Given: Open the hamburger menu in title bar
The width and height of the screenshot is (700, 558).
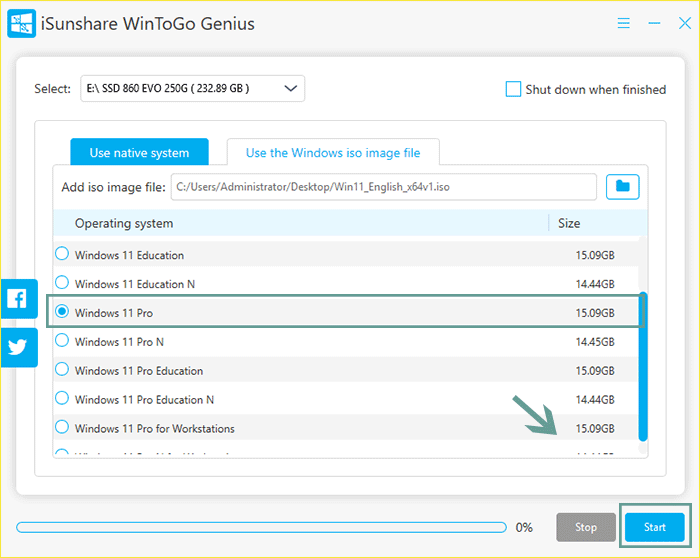Looking at the screenshot, I should (x=624, y=23).
